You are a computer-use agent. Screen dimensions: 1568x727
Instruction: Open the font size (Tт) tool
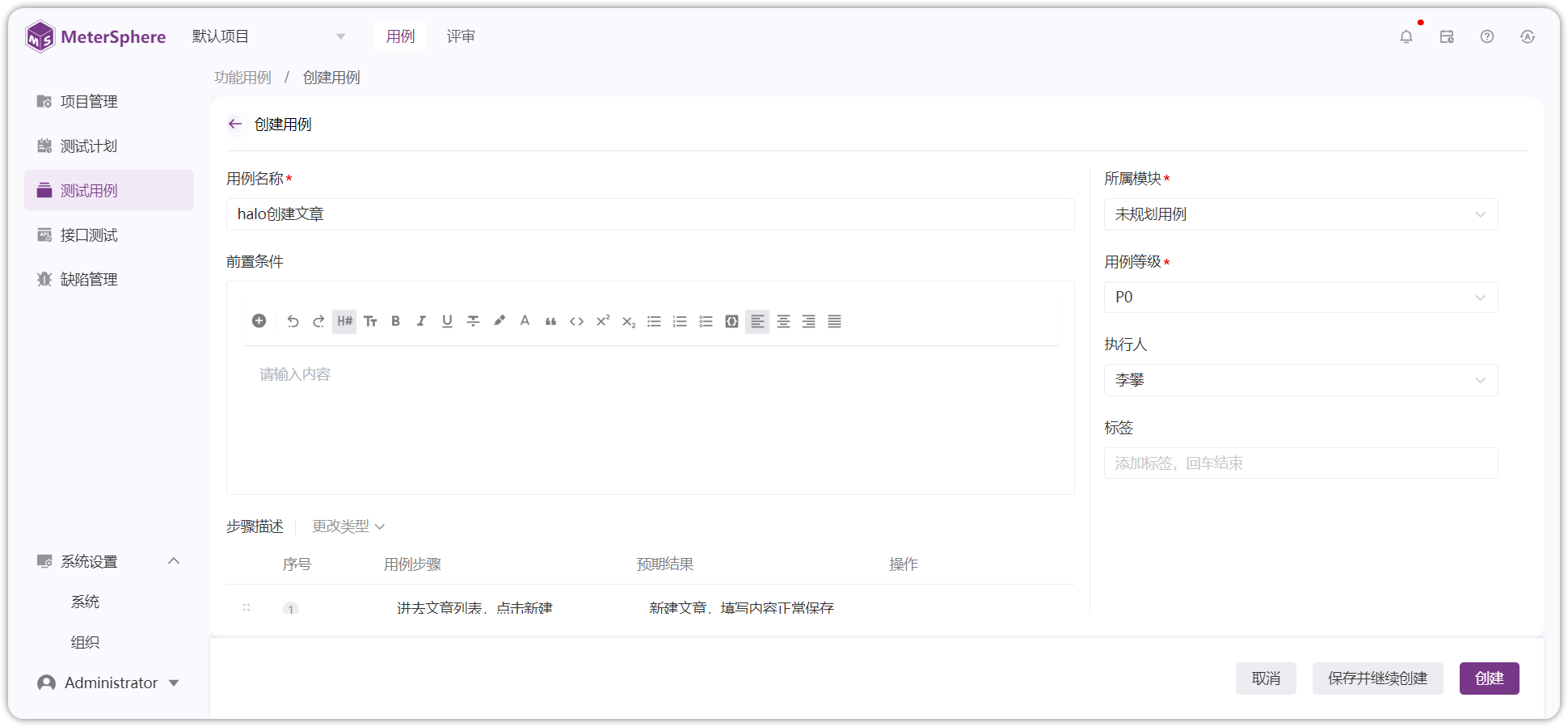370,321
